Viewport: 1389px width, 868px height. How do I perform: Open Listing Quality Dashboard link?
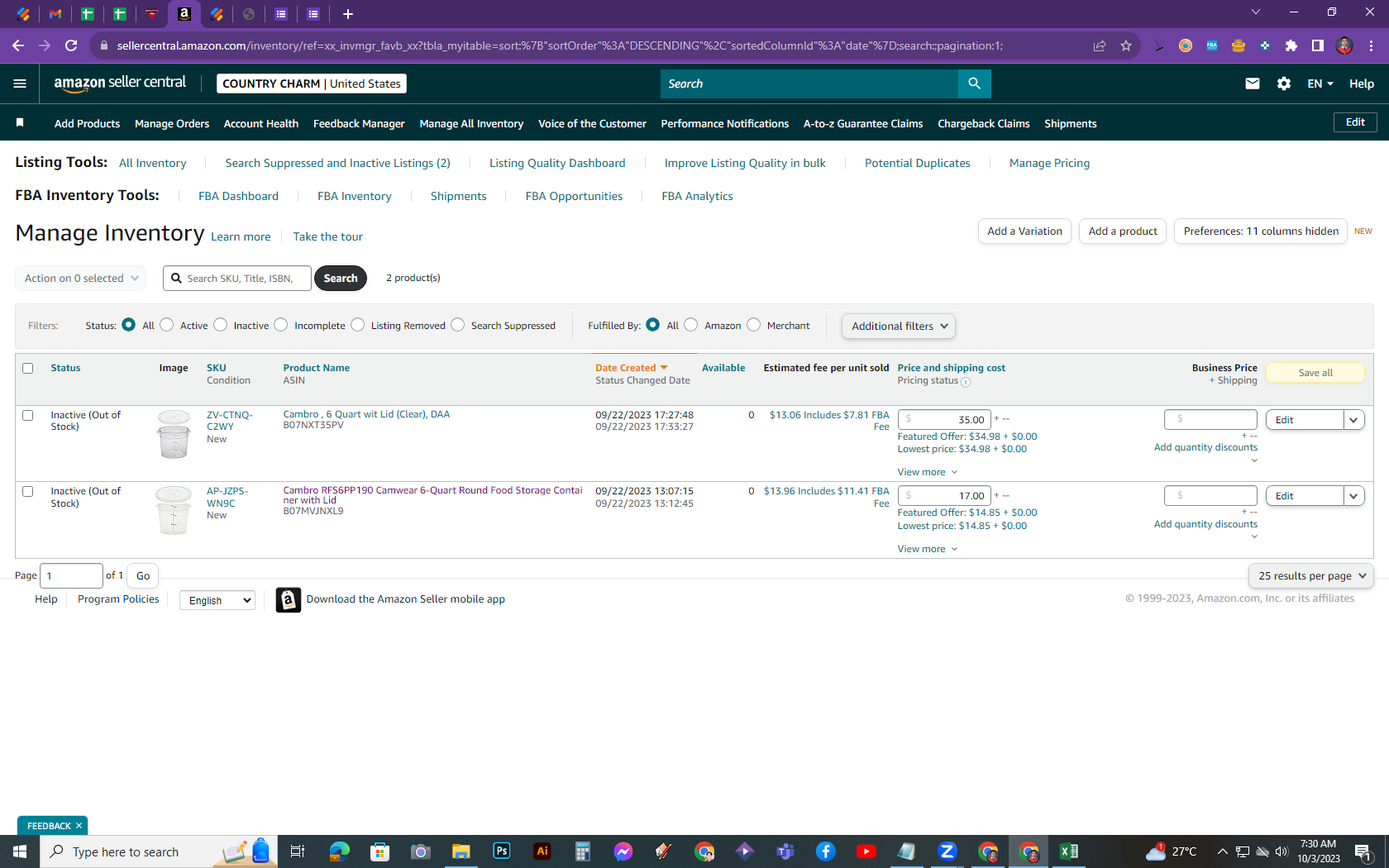click(557, 163)
